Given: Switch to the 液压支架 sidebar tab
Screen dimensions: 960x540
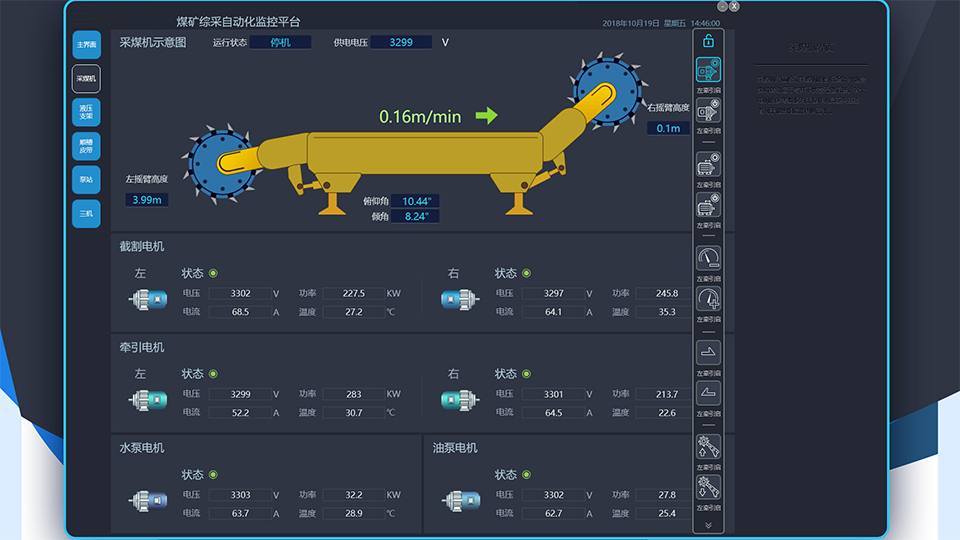Looking at the screenshot, I should [x=86, y=112].
